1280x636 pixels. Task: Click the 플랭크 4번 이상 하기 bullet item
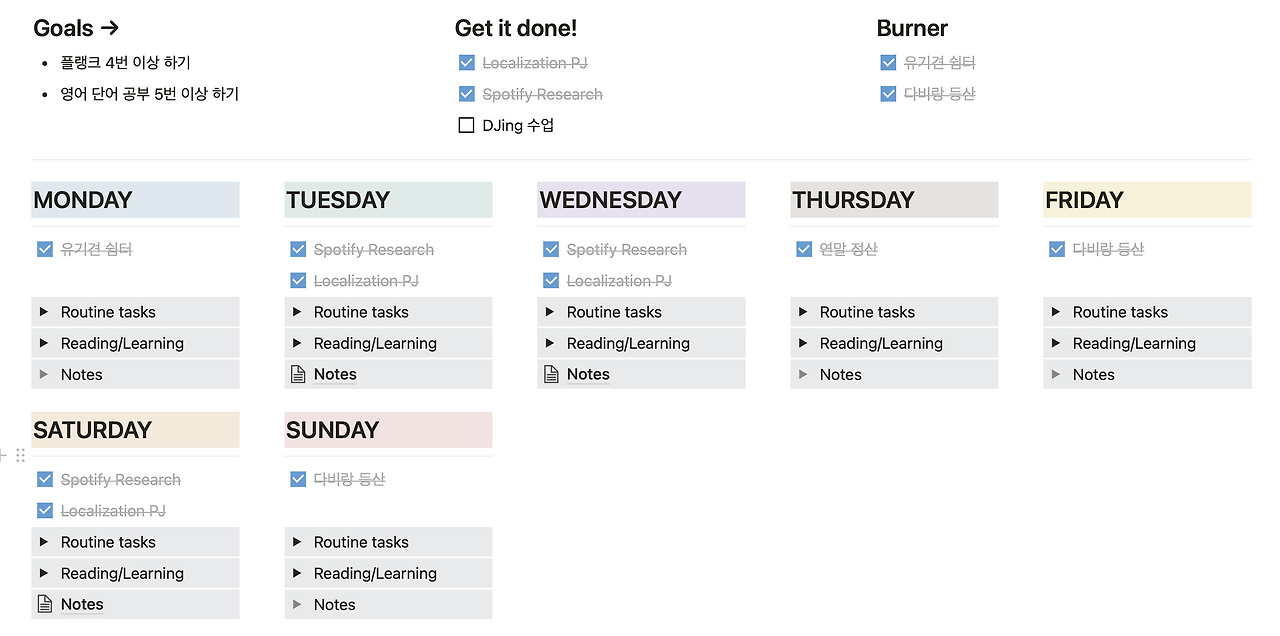point(125,63)
